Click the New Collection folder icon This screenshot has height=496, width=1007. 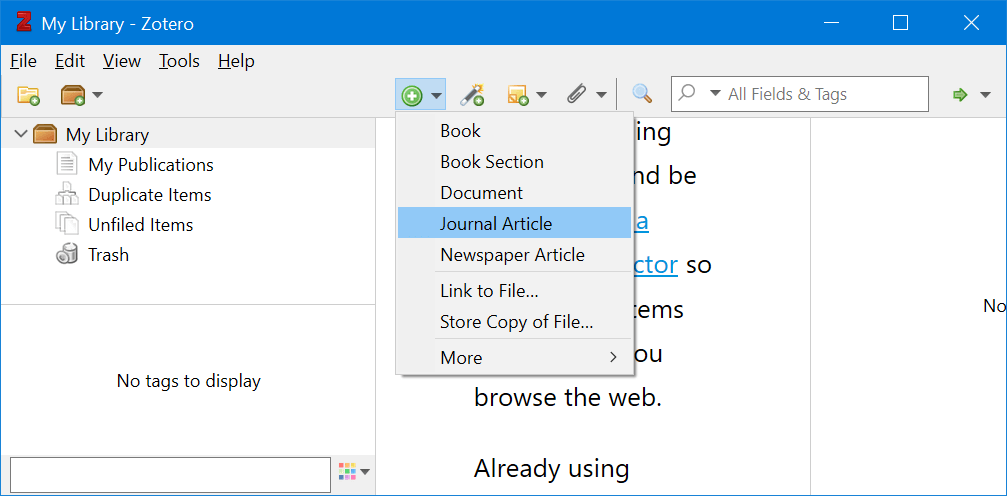click(28, 95)
